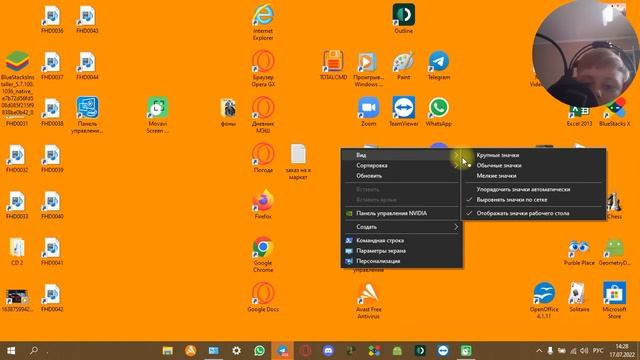
Task: Select the Проигрыватель Windows desktop shortcut
Action: pos(368,69)
